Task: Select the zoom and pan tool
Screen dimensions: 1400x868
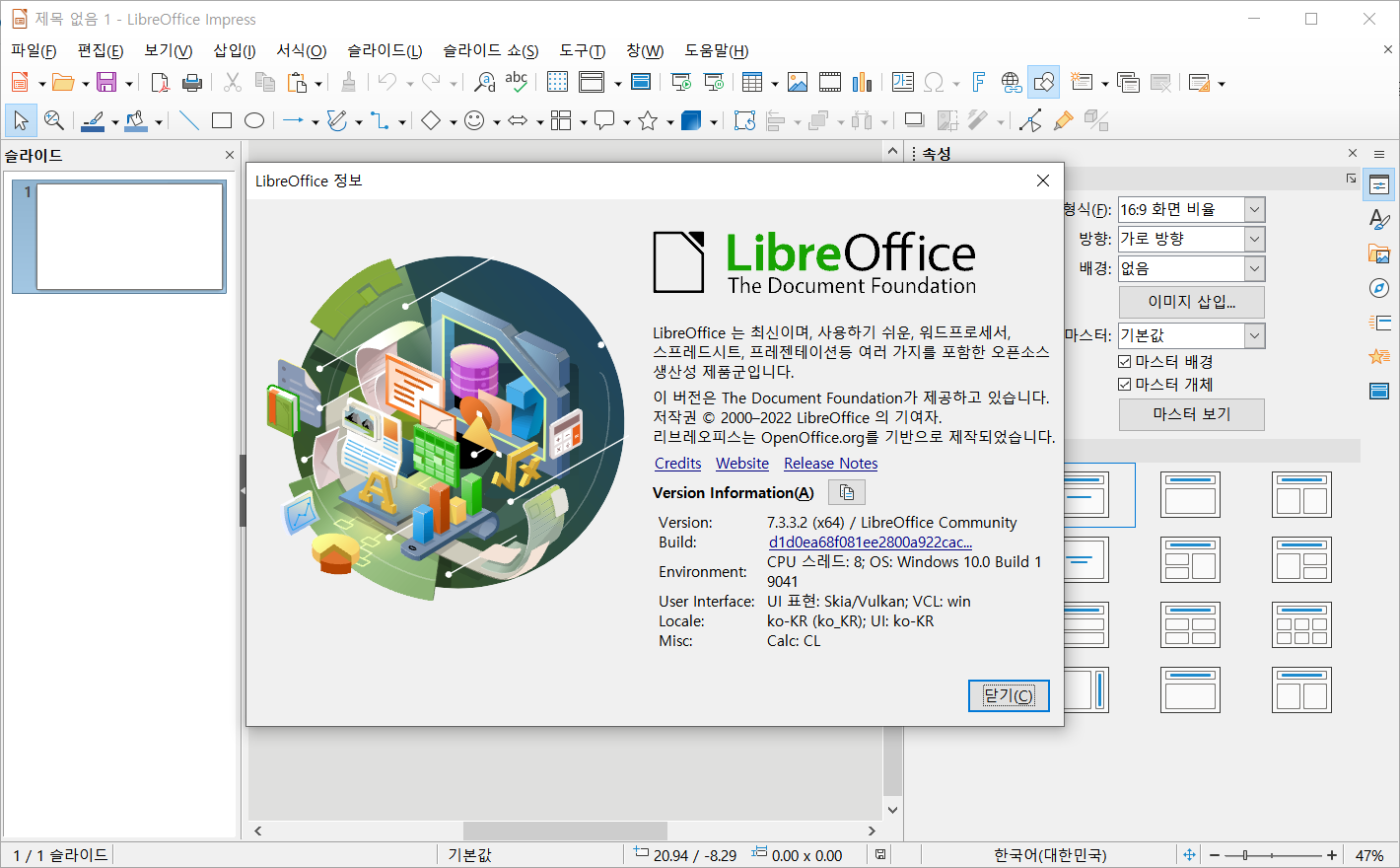Action: tap(54, 120)
